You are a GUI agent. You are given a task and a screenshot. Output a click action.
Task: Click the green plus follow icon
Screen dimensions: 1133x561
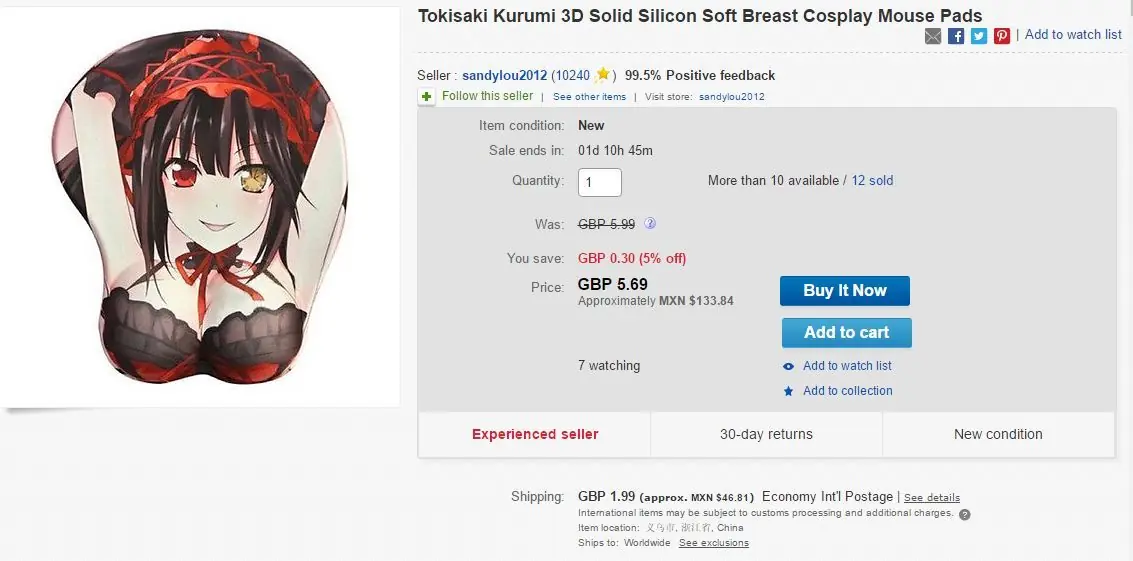pyautogui.click(x=427, y=96)
